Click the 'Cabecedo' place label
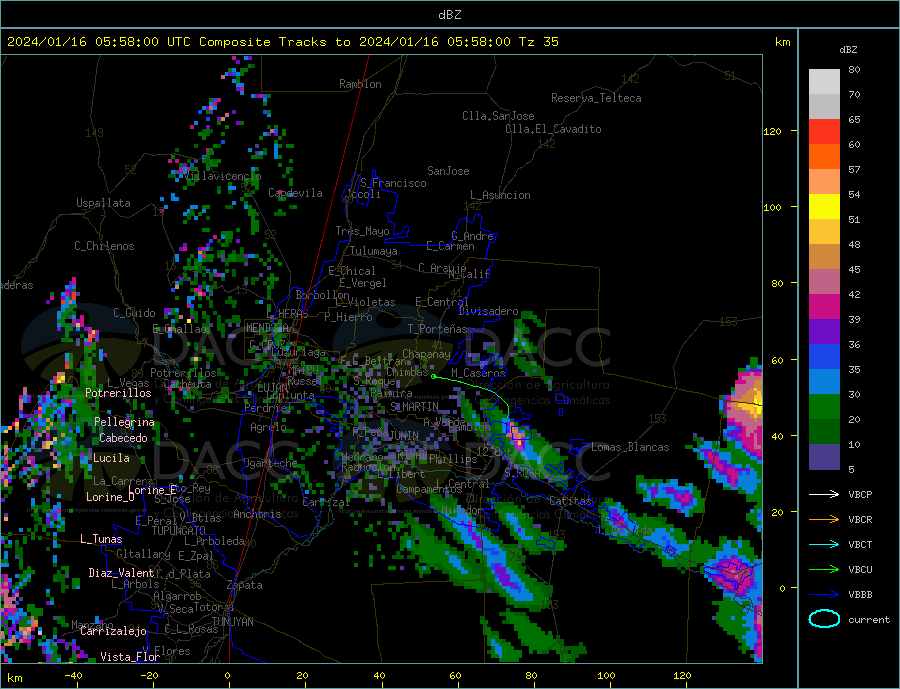 pyautogui.click(x=123, y=438)
